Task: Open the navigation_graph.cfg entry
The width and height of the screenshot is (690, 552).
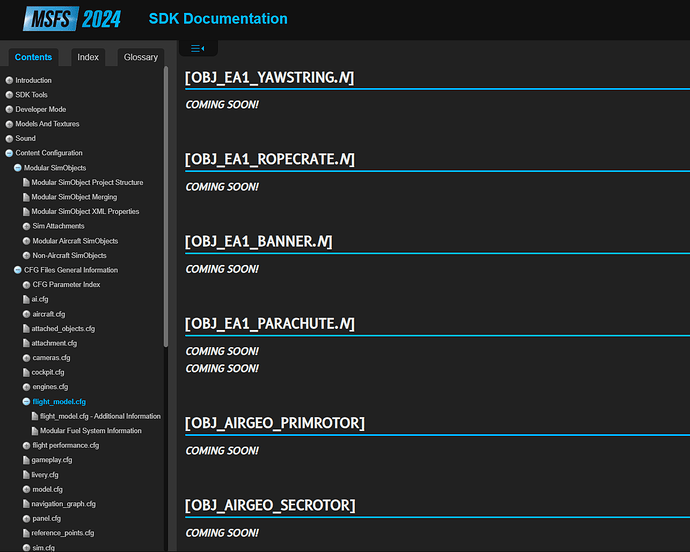Action: [x=63, y=504]
